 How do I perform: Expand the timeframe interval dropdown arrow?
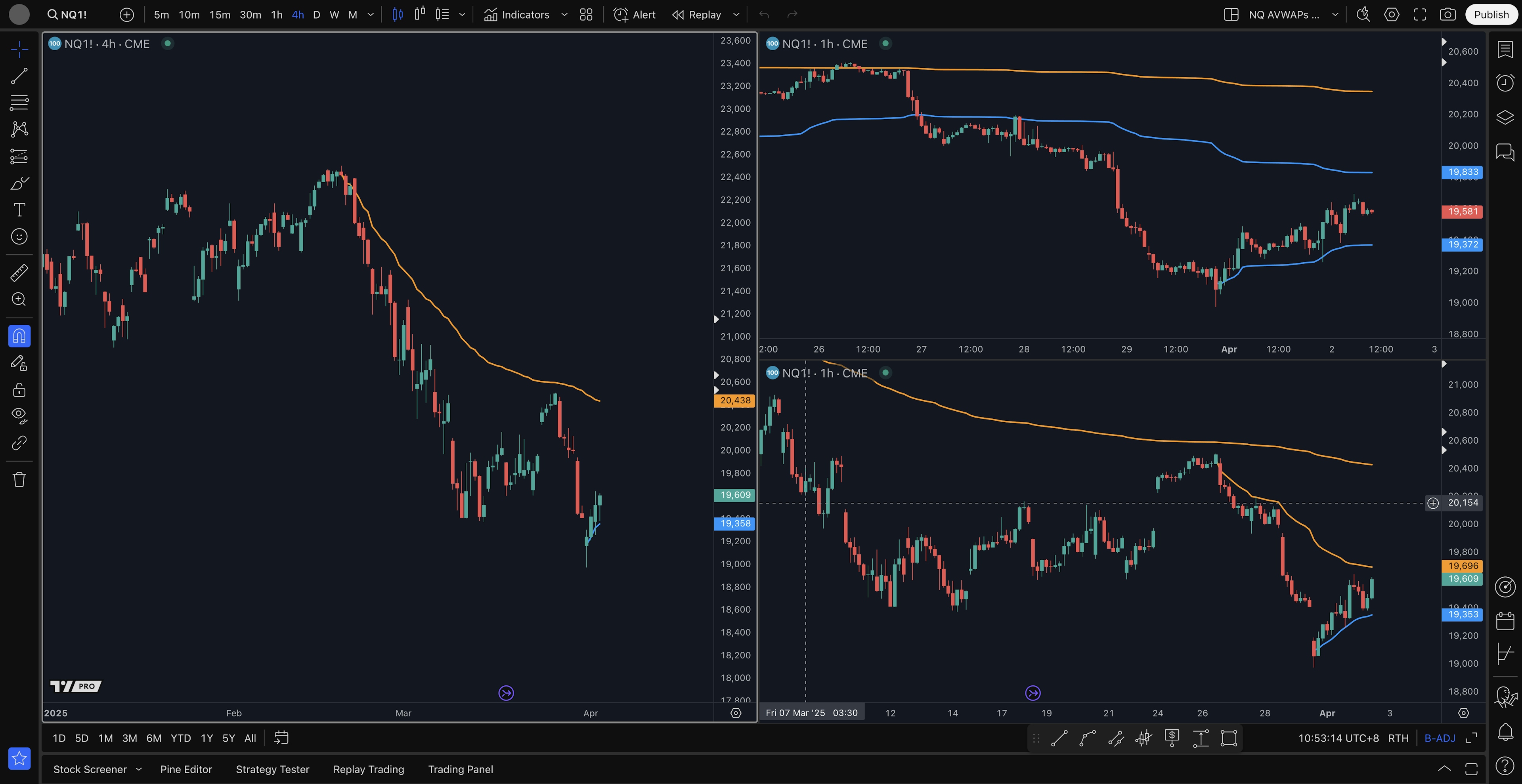[371, 15]
